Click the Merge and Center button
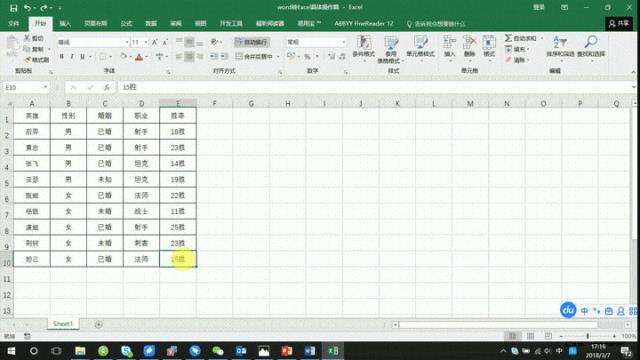Viewport: 640px width, 360px height. point(254,56)
